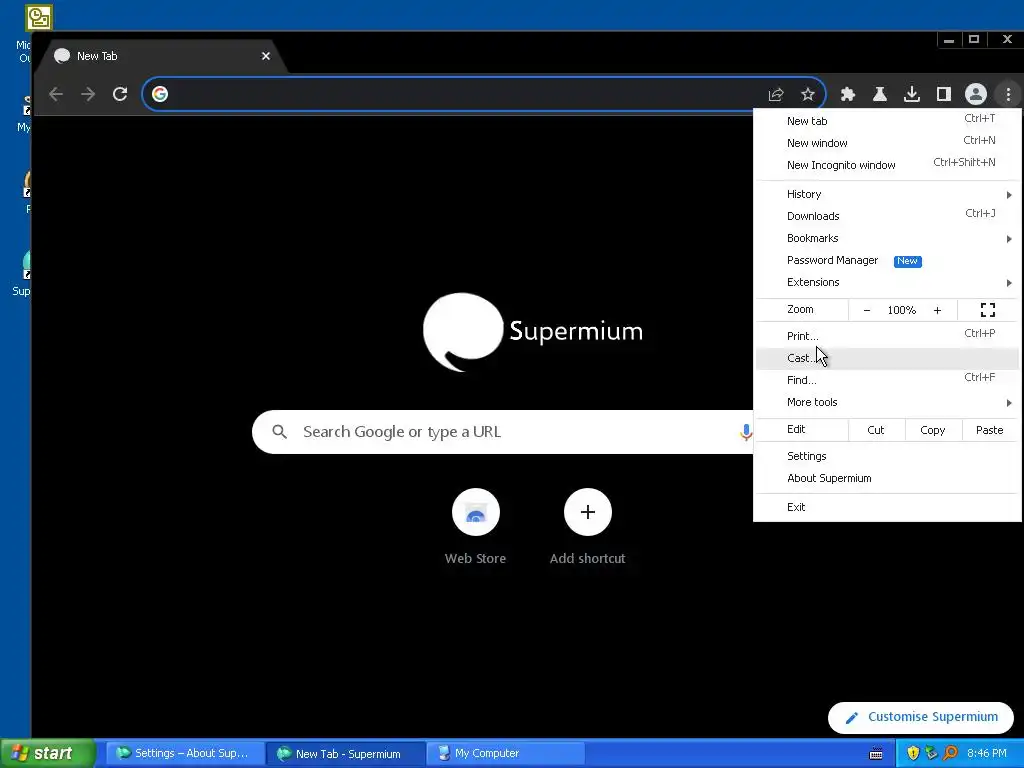
Task: Expand the History submenu
Action: (888, 194)
